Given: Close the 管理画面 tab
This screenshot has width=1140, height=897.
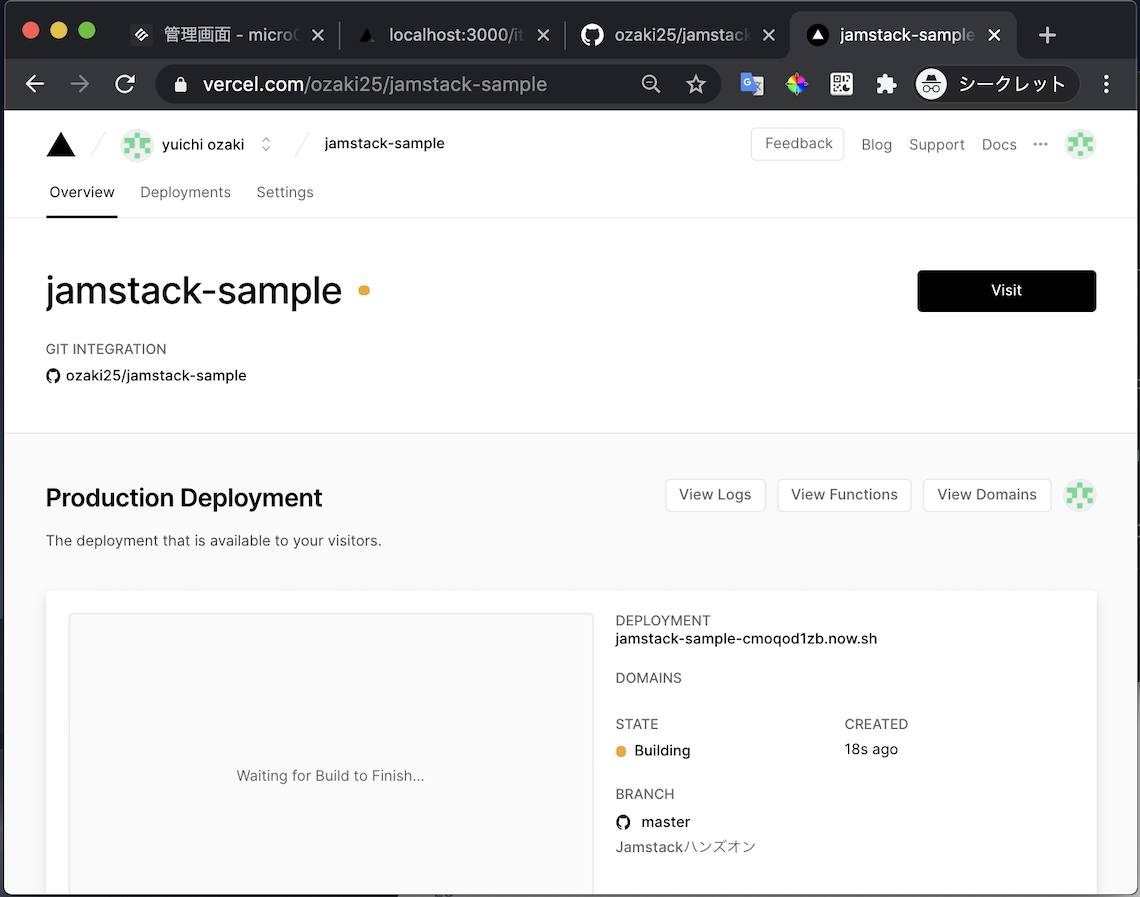Looking at the screenshot, I should pyautogui.click(x=318, y=35).
